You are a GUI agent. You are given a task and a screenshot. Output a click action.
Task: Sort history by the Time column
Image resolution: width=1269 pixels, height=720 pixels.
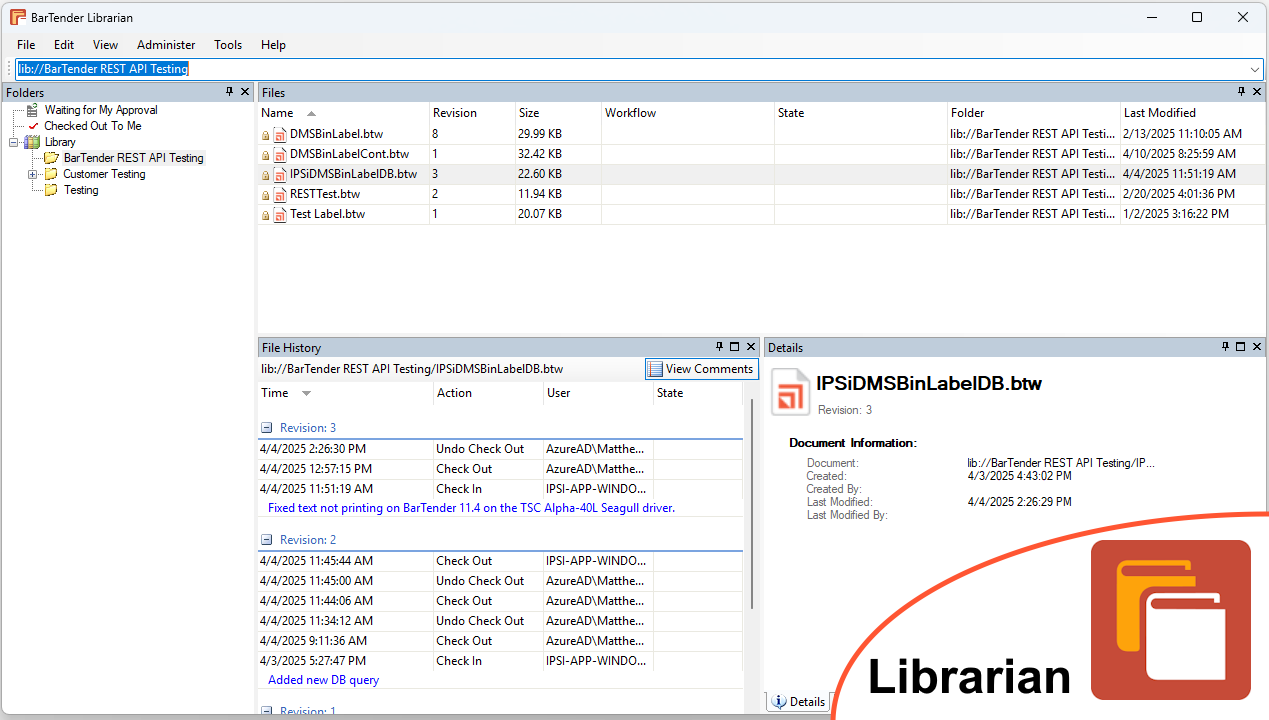pyautogui.click(x=345, y=393)
